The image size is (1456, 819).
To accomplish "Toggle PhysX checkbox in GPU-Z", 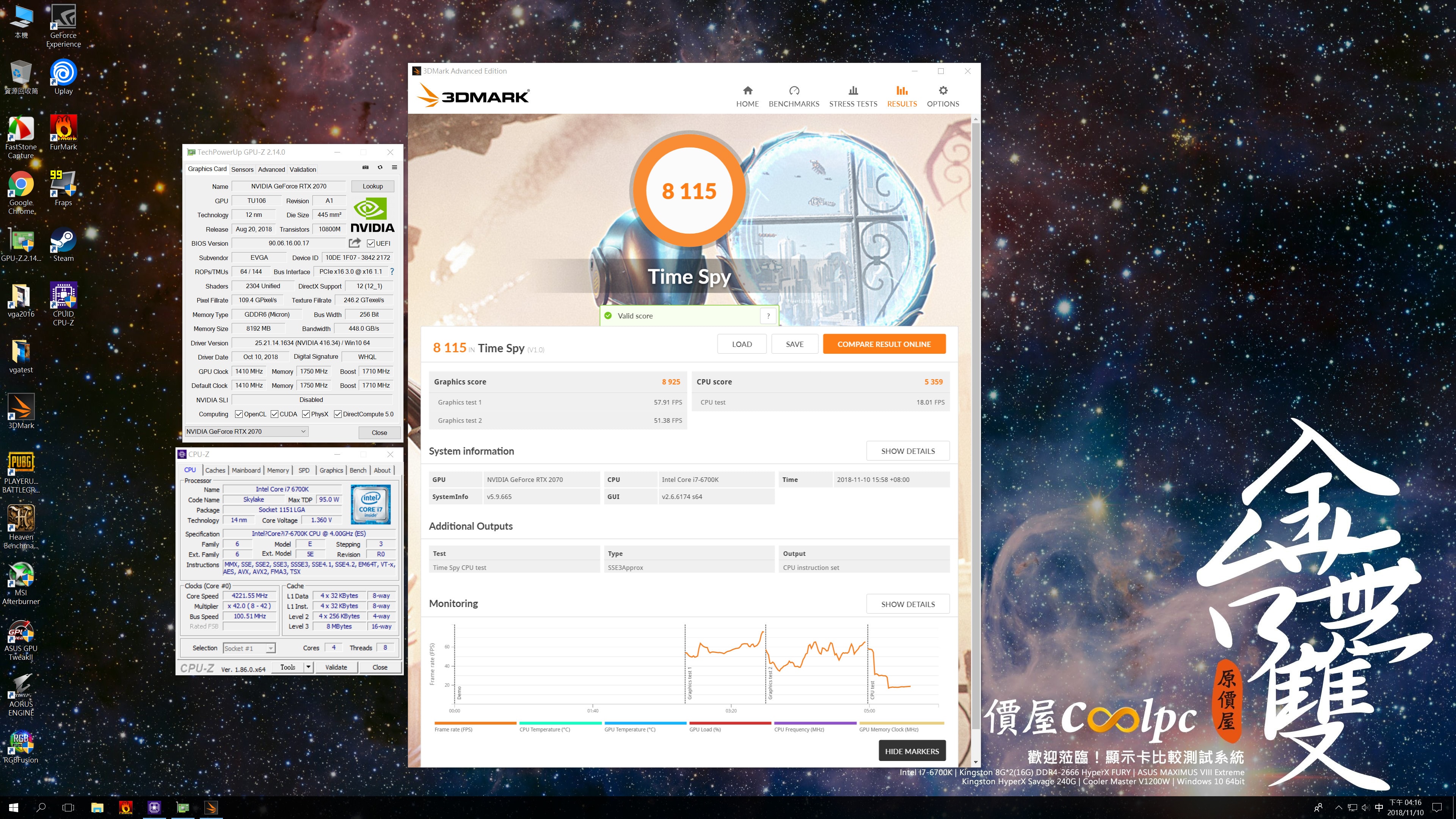I will 306,414.
